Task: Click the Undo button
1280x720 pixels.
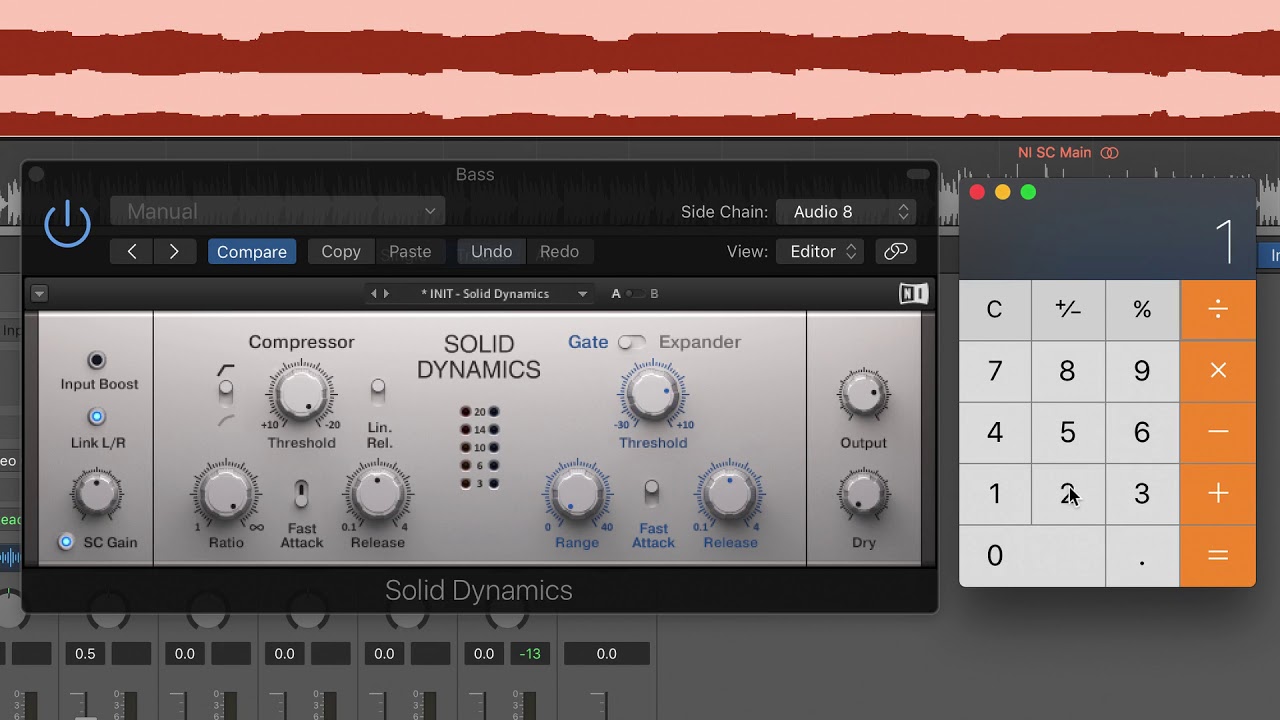Action: 491,252
